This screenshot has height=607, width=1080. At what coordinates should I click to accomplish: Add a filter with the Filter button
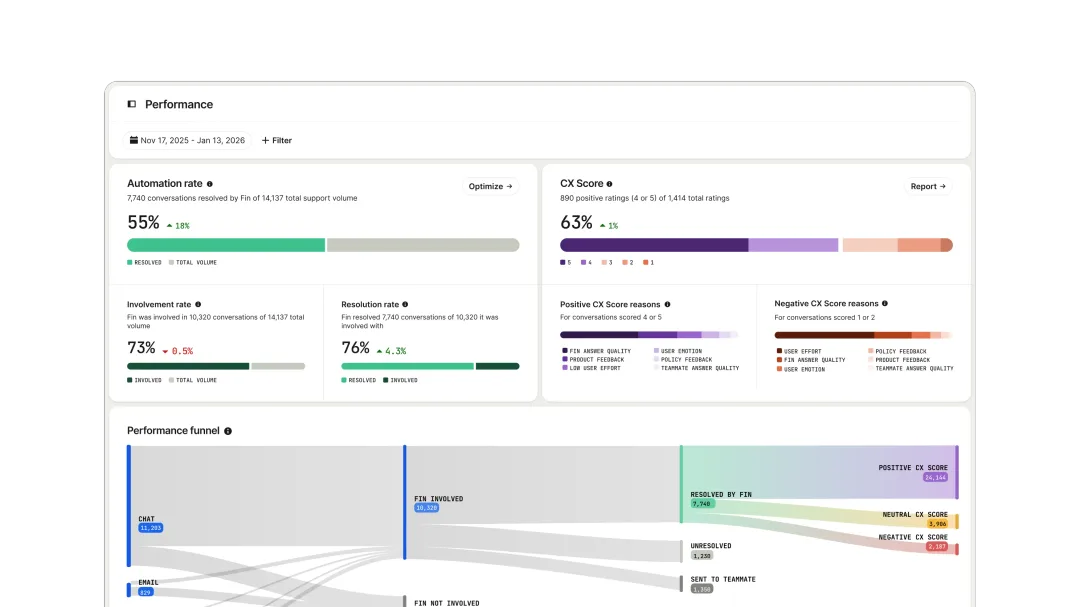tap(277, 141)
